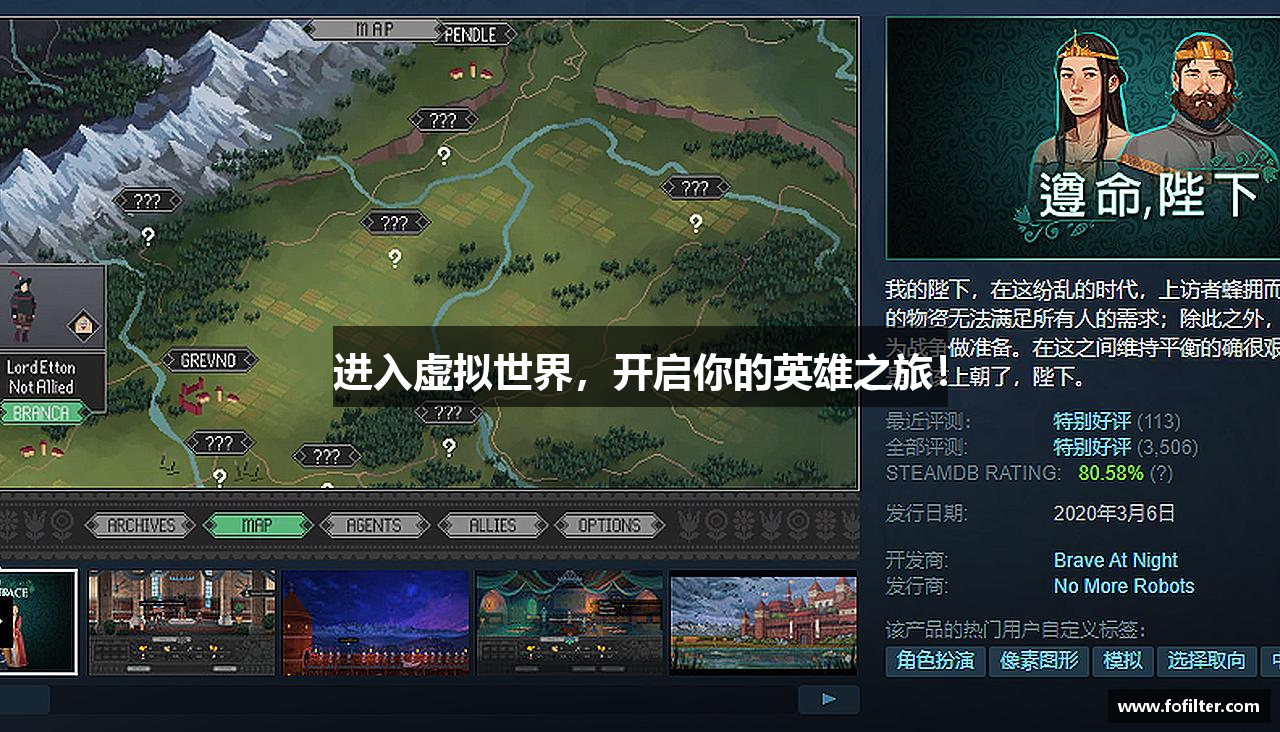Open the No More Robots publisher link
This screenshot has height=732, width=1280.
click(x=1124, y=586)
